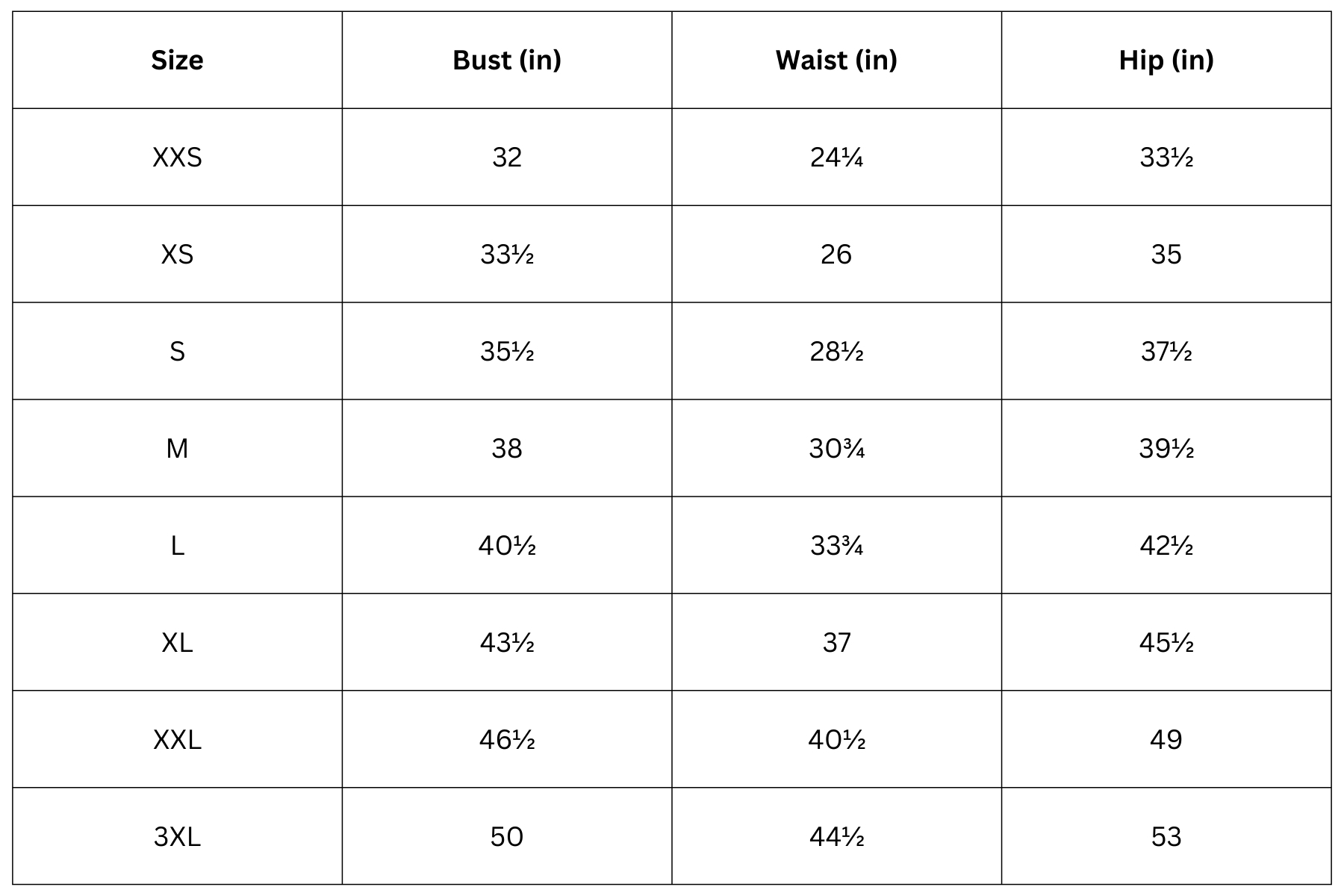
Task: Click the 3XL size row label
Action: (x=177, y=836)
